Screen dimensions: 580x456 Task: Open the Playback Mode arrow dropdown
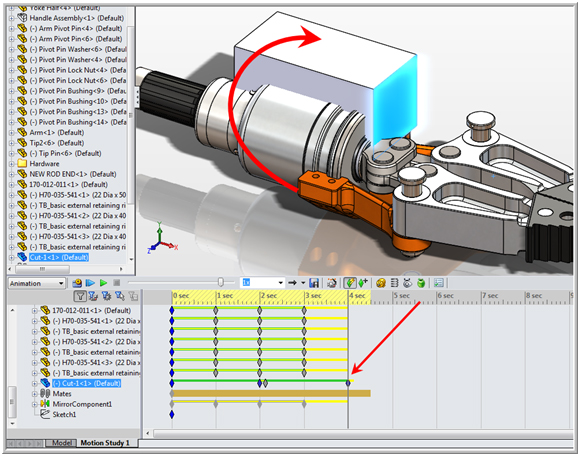pyautogui.click(x=303, y=283)
